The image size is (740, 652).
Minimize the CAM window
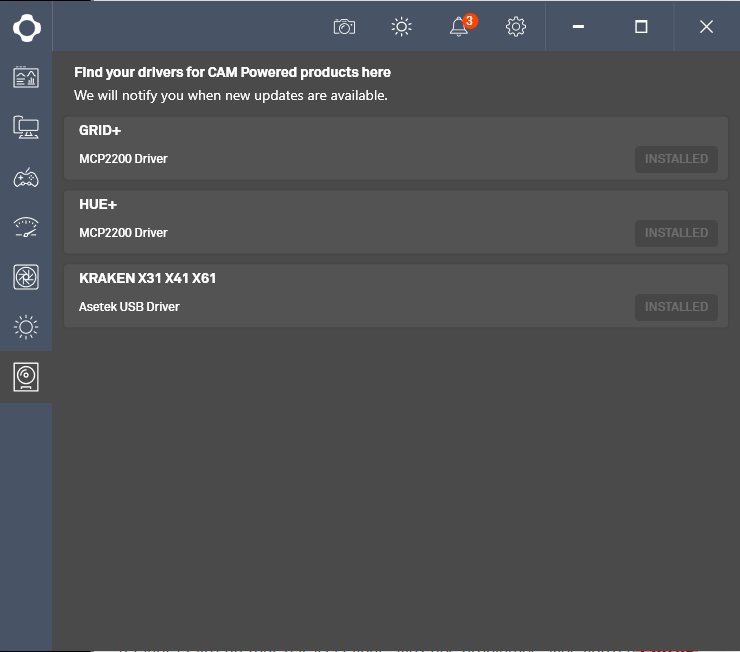[x=578, y=27]
